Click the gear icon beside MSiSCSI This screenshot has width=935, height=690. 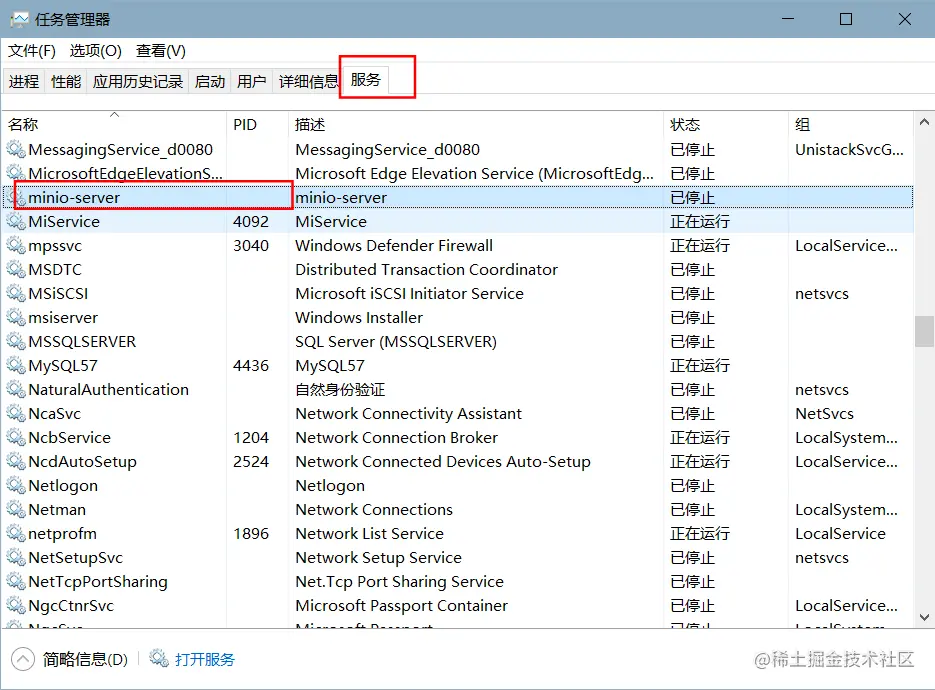pyautogui.click(x=16, y=293)
